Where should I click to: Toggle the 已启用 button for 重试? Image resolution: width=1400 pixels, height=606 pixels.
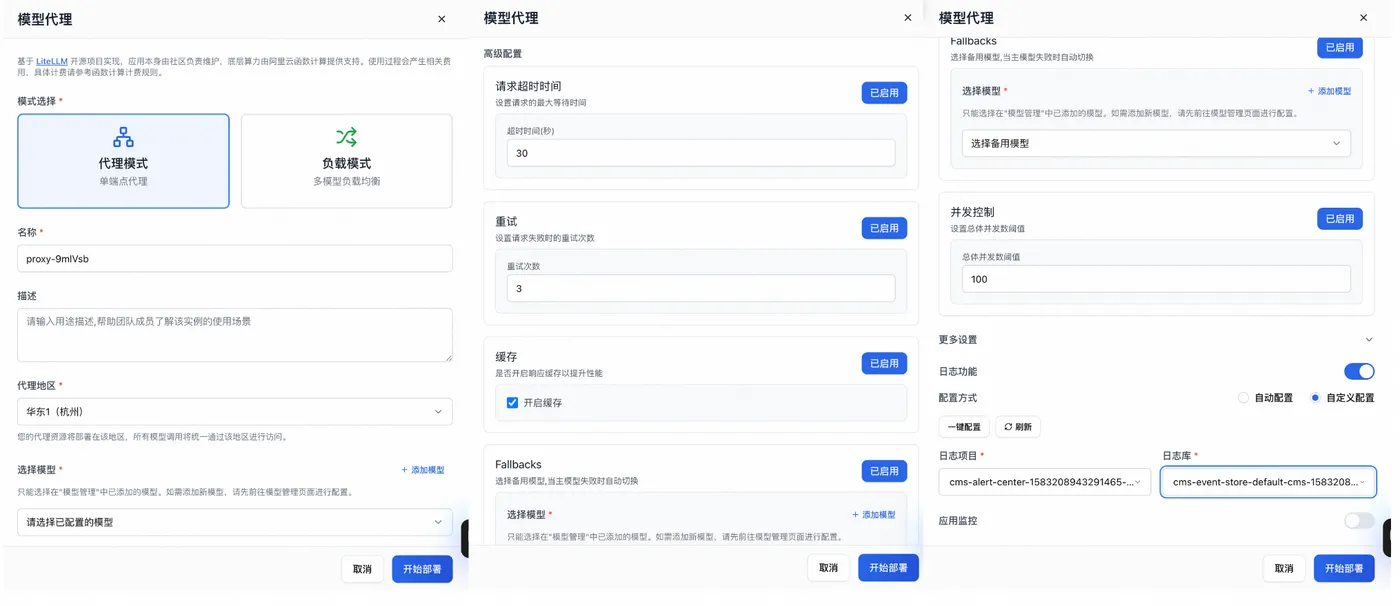(884, 228)
